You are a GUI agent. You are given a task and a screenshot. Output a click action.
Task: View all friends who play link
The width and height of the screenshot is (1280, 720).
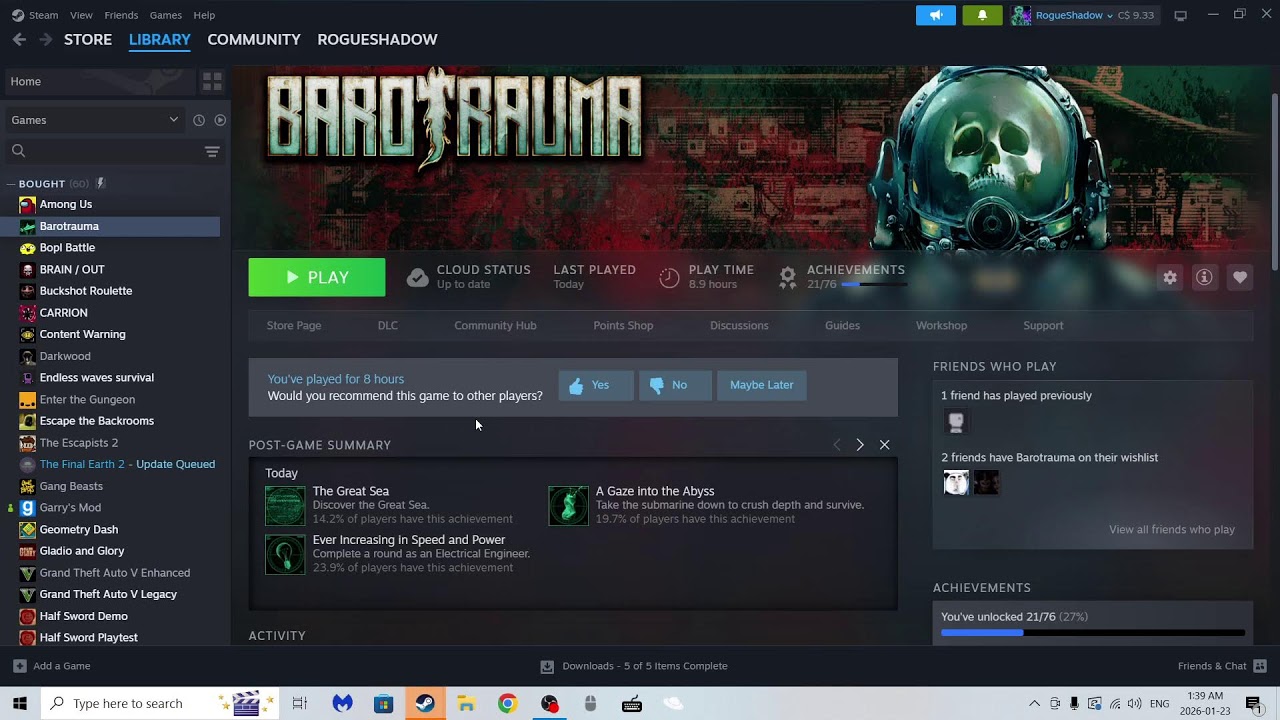point(1172,530)
